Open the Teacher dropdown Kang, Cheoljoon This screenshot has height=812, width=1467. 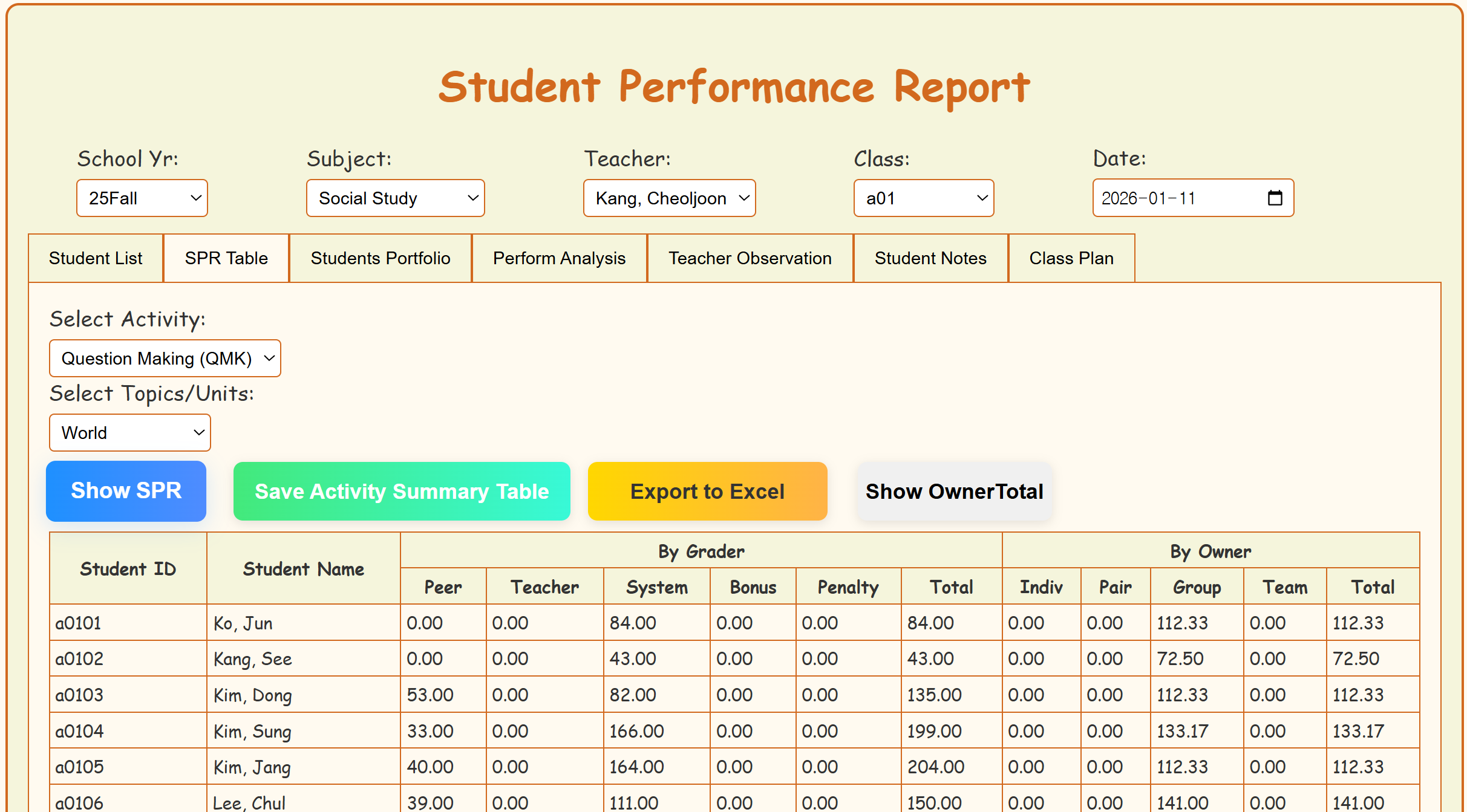click(x=669, y=198)
